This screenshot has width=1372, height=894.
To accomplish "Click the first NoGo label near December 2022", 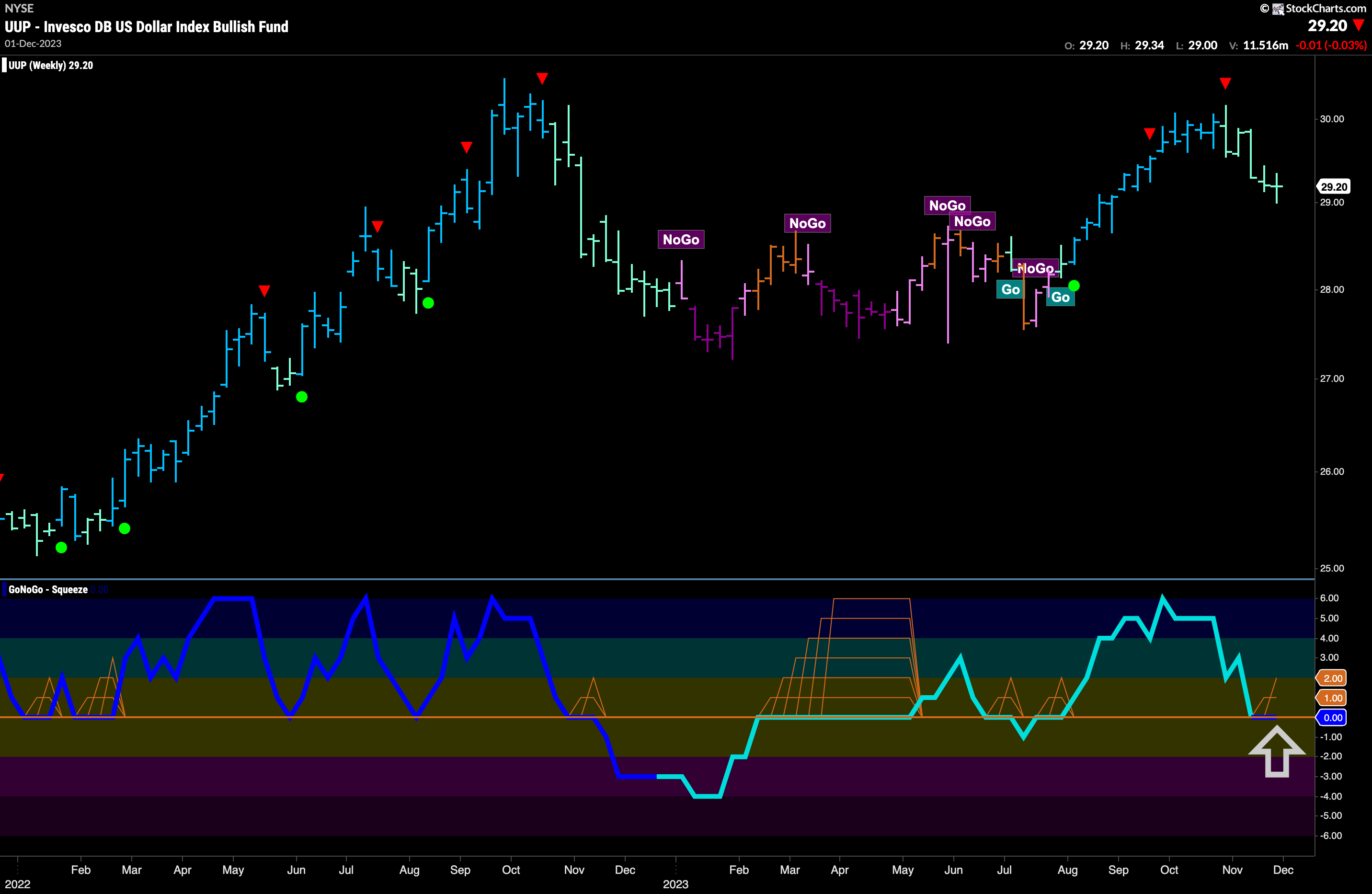I will click(x=681, y=240).
